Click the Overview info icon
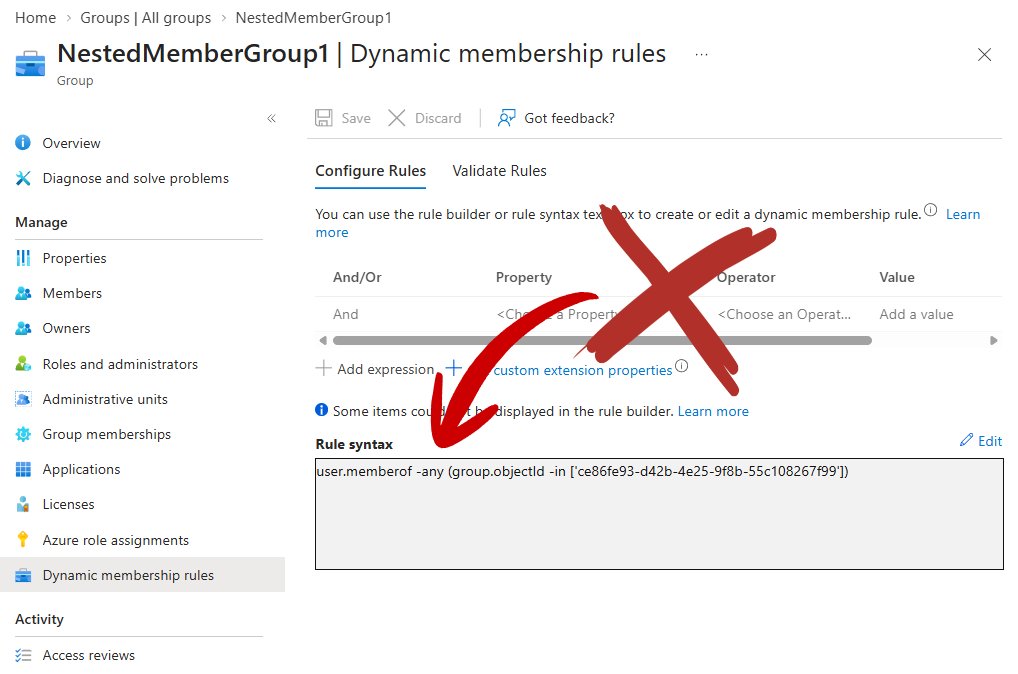1018x674 pixels. tap(23, 142)
